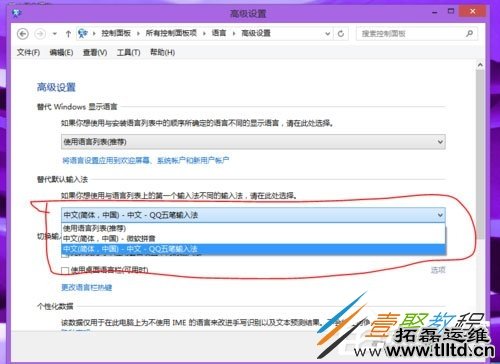Open the 工具(T) menu
The image size is (500, 364).
pos(128,52)
